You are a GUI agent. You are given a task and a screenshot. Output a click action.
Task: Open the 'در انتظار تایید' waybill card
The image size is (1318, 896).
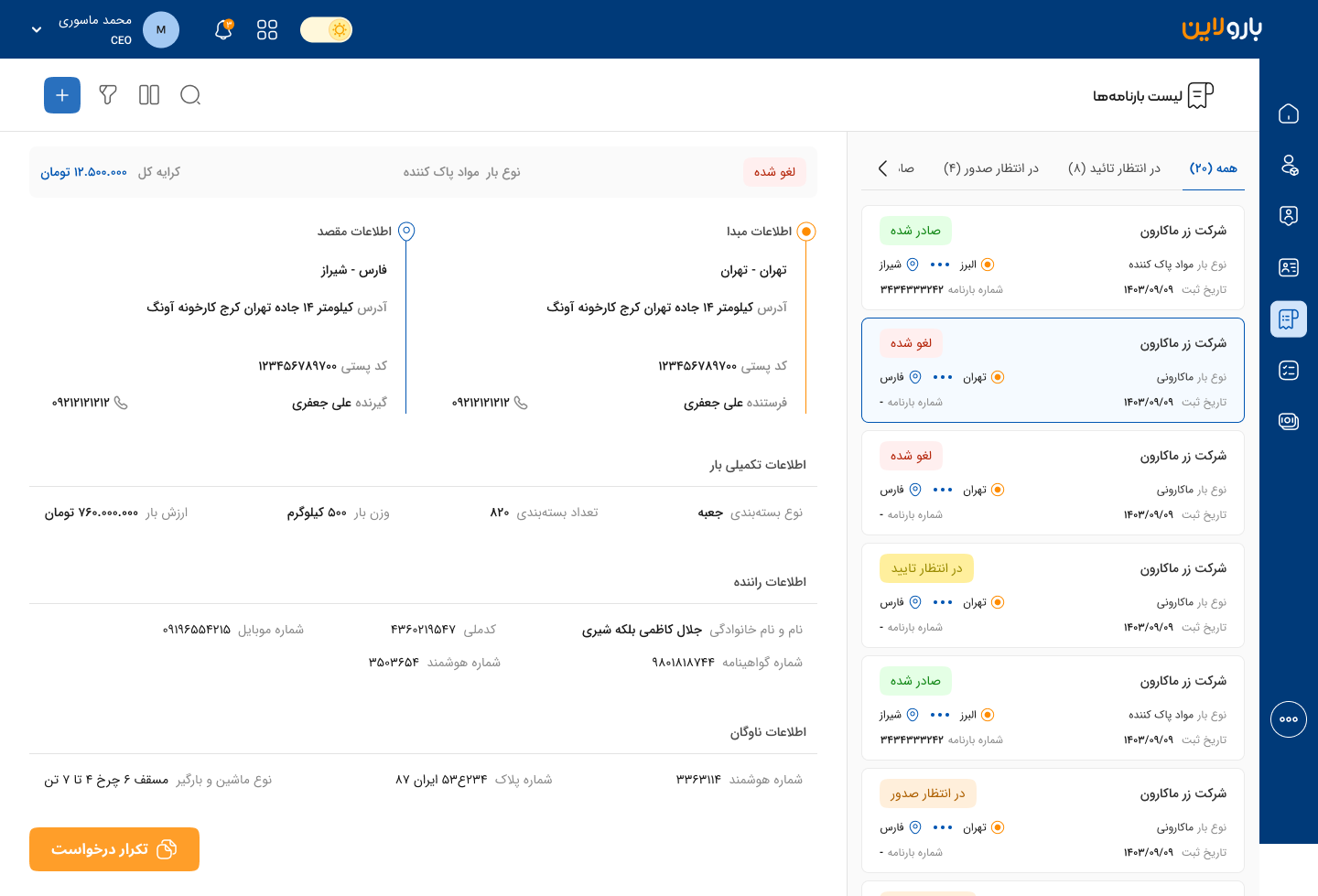point(1053,596)
